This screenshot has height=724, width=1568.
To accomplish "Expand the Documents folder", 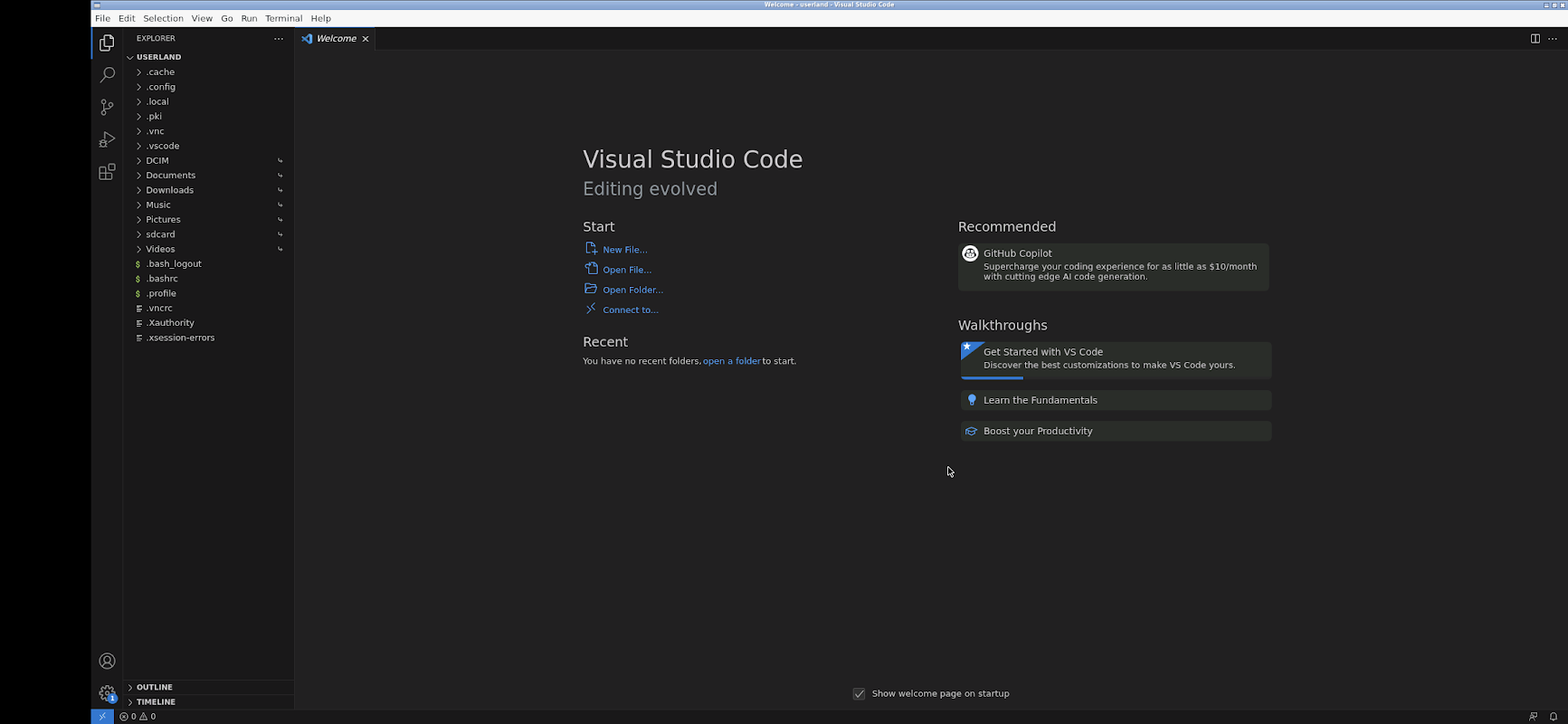I will point(170,176).
